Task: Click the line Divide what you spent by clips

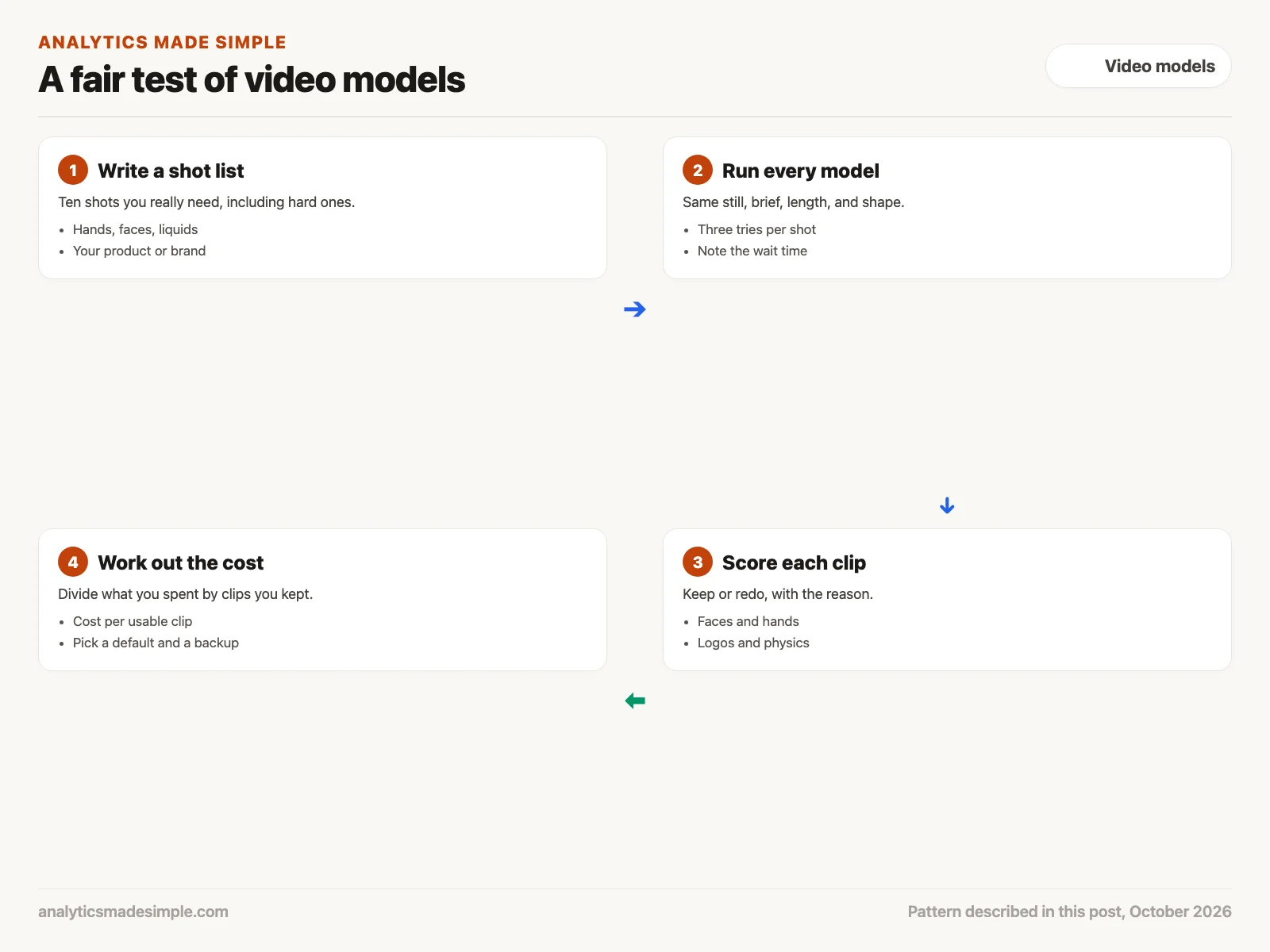Action: tap(186, 594)
